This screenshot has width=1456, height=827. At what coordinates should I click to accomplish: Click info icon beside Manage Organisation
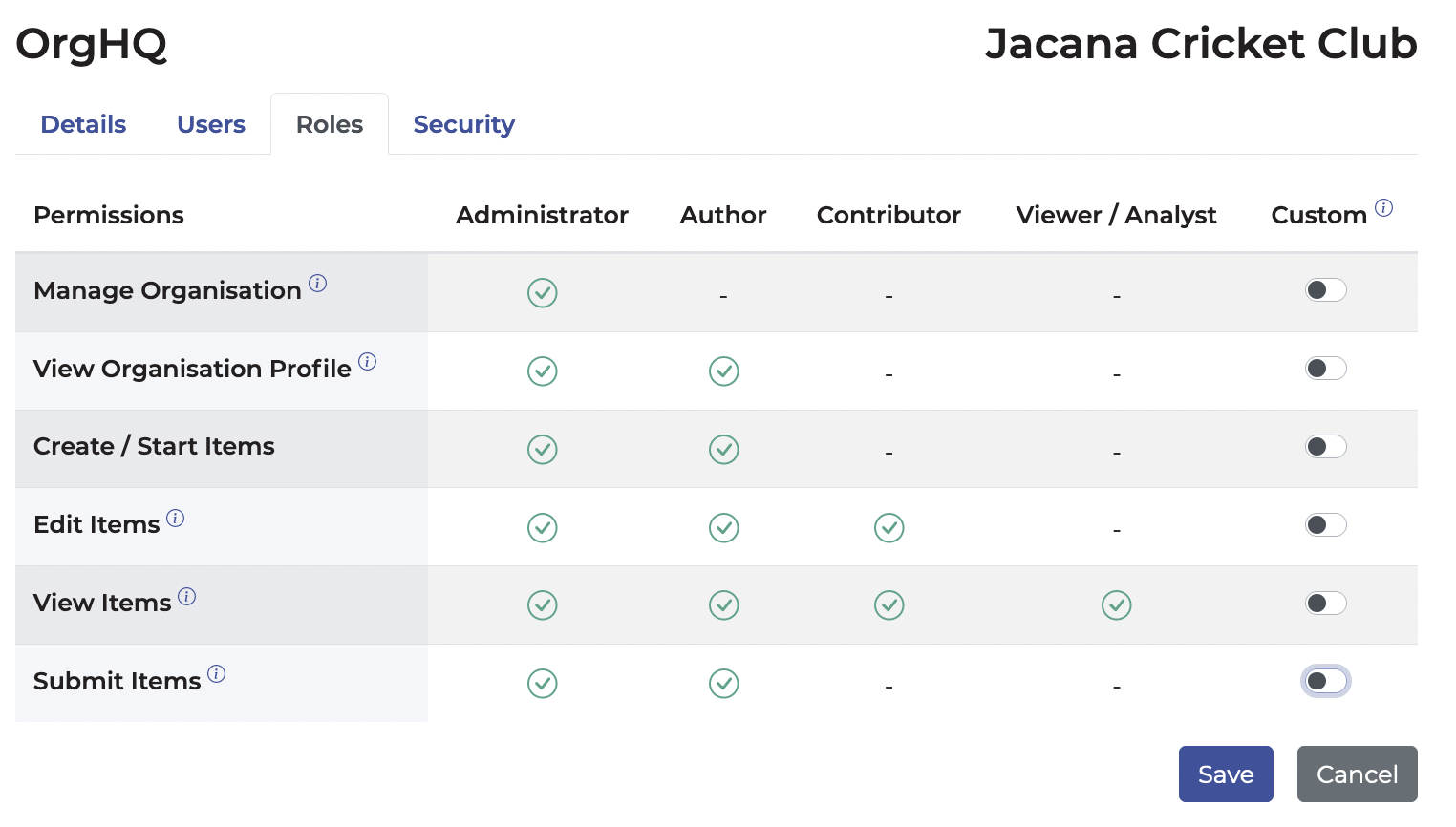(x=318, y=284)
